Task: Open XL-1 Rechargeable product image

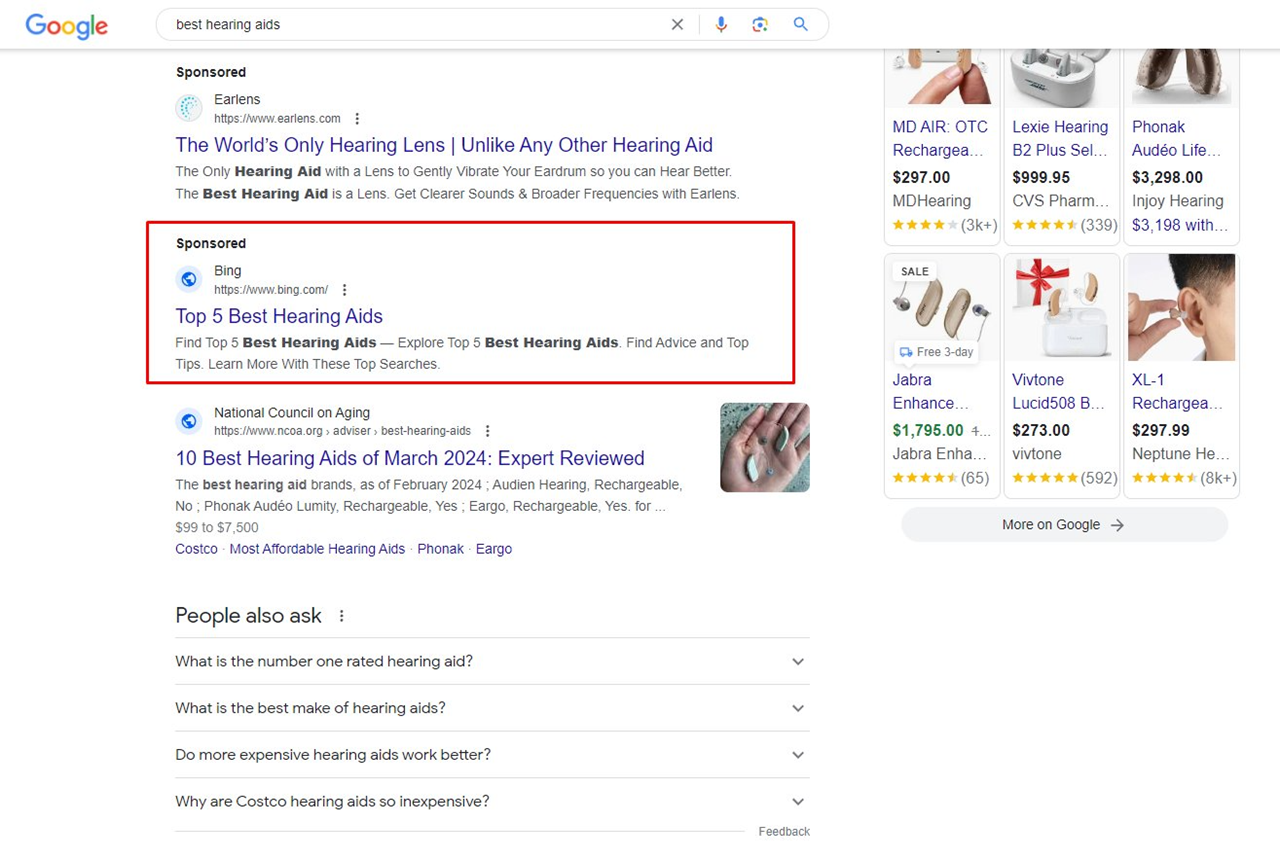Action: [x=1182, y=307]
